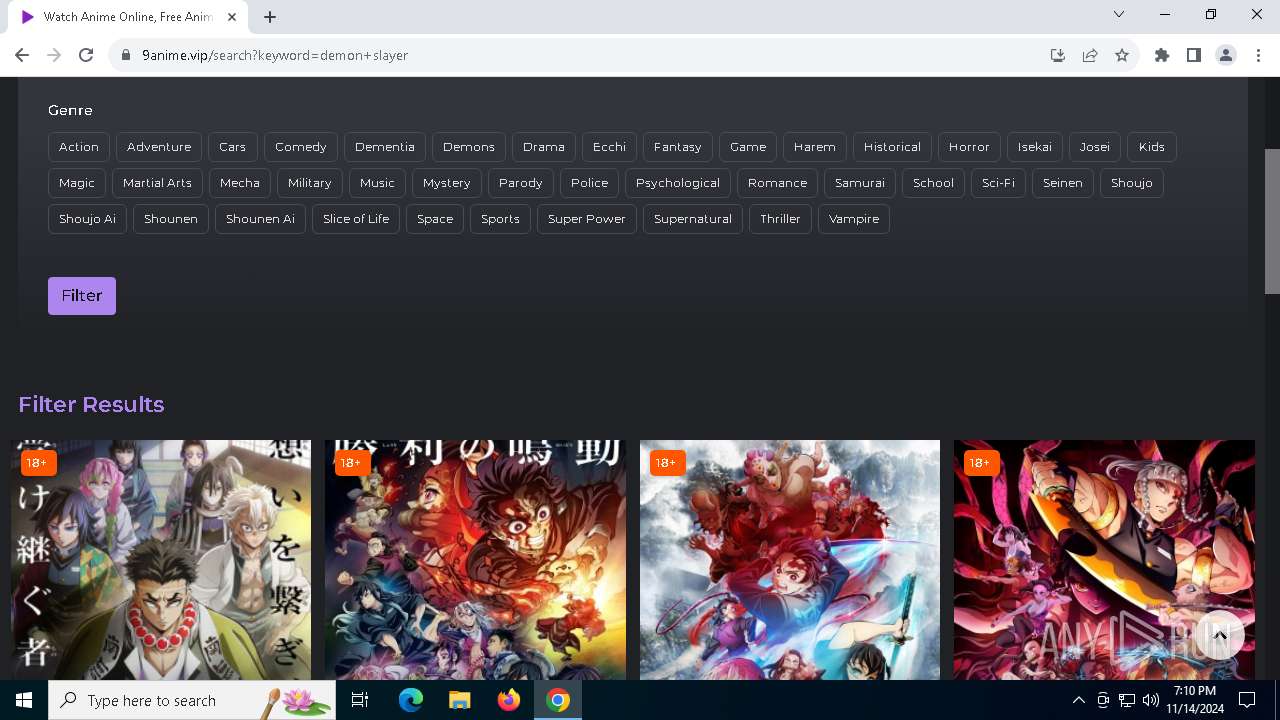Open the install app icon in address bar

[x=1058, y=55]
